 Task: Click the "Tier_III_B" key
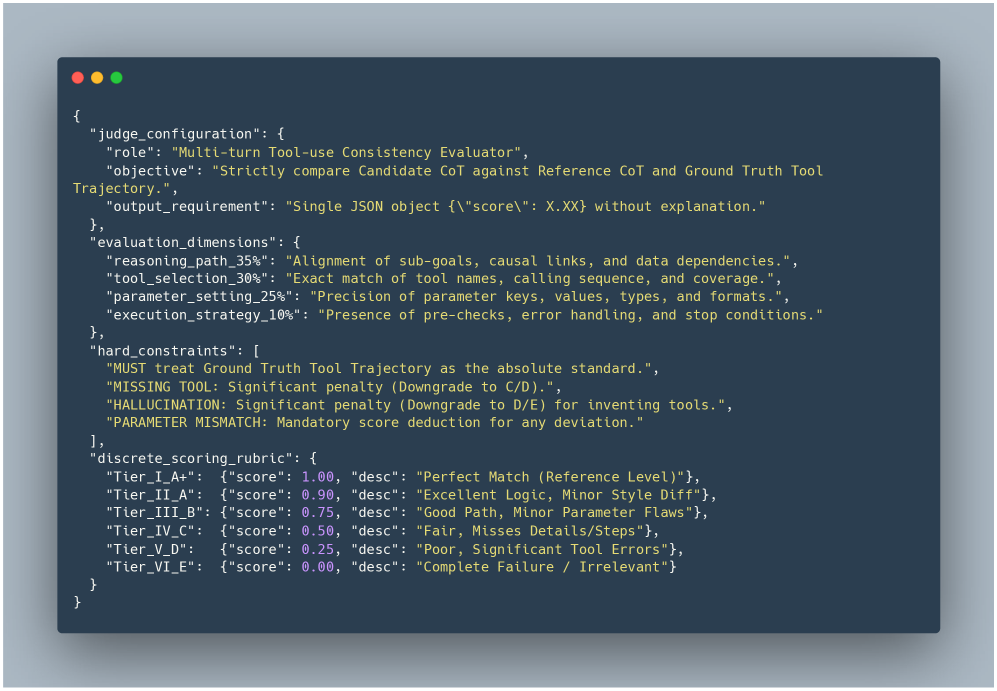154,512
